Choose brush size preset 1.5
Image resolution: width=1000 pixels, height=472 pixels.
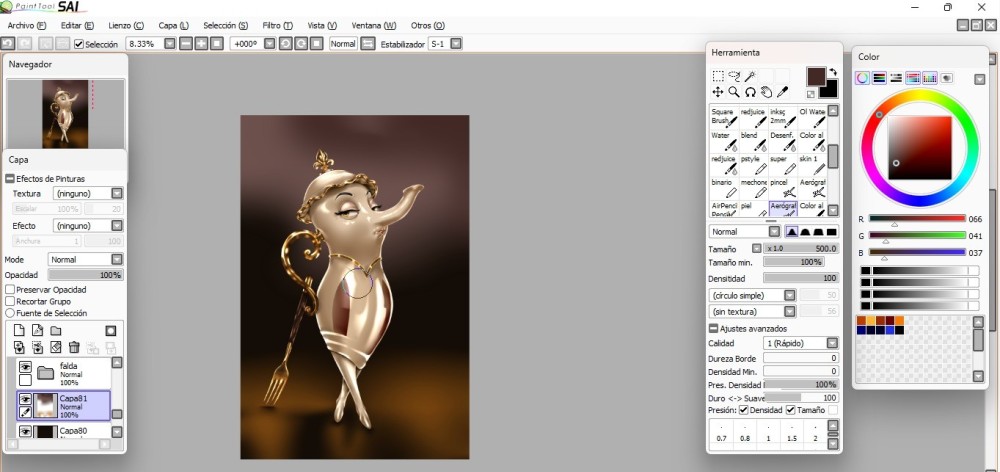coord(792,434)
